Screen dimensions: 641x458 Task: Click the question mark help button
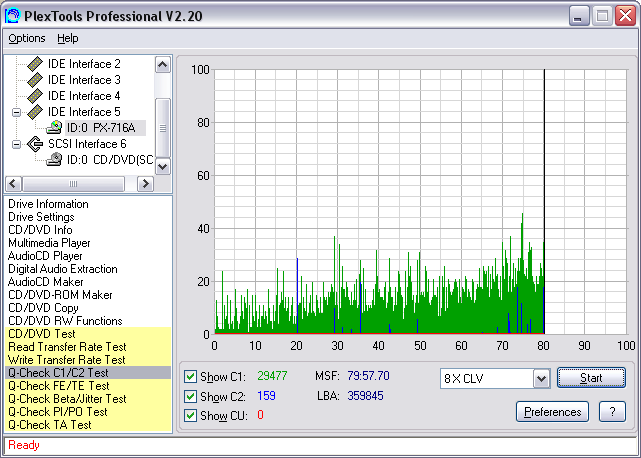pos(612,412)
